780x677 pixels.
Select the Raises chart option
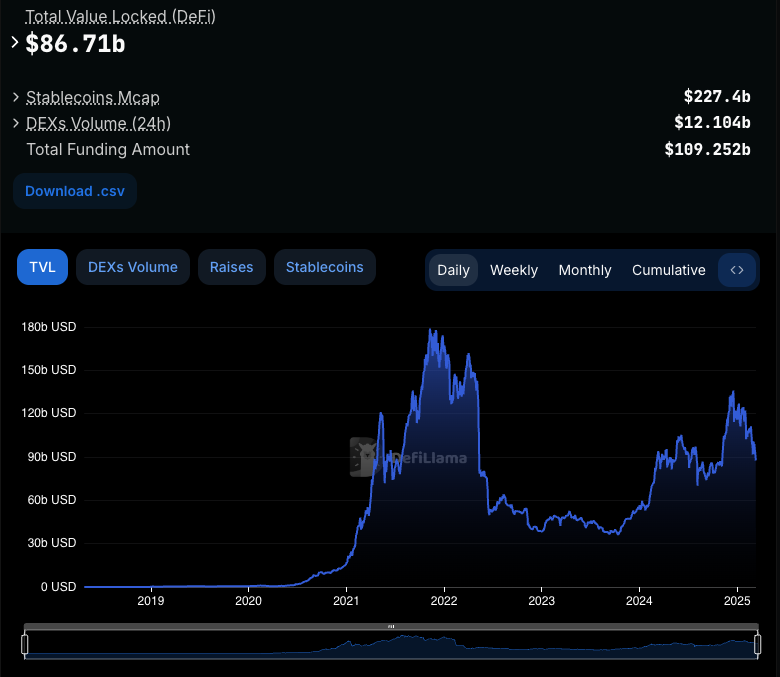[x=231, y=267]
